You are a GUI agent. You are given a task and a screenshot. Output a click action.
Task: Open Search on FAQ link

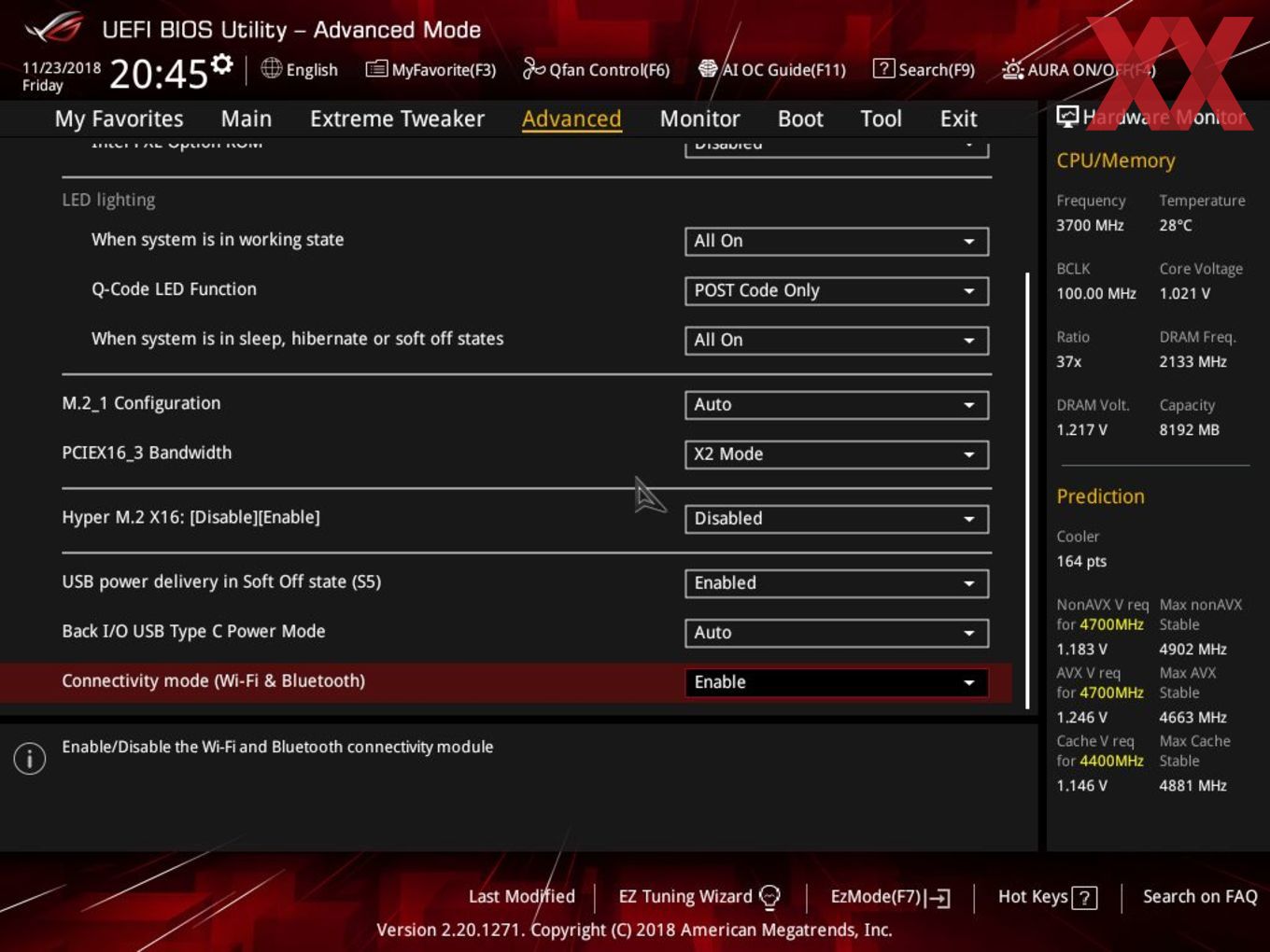pyautogui.click(x=1200, y=896)
